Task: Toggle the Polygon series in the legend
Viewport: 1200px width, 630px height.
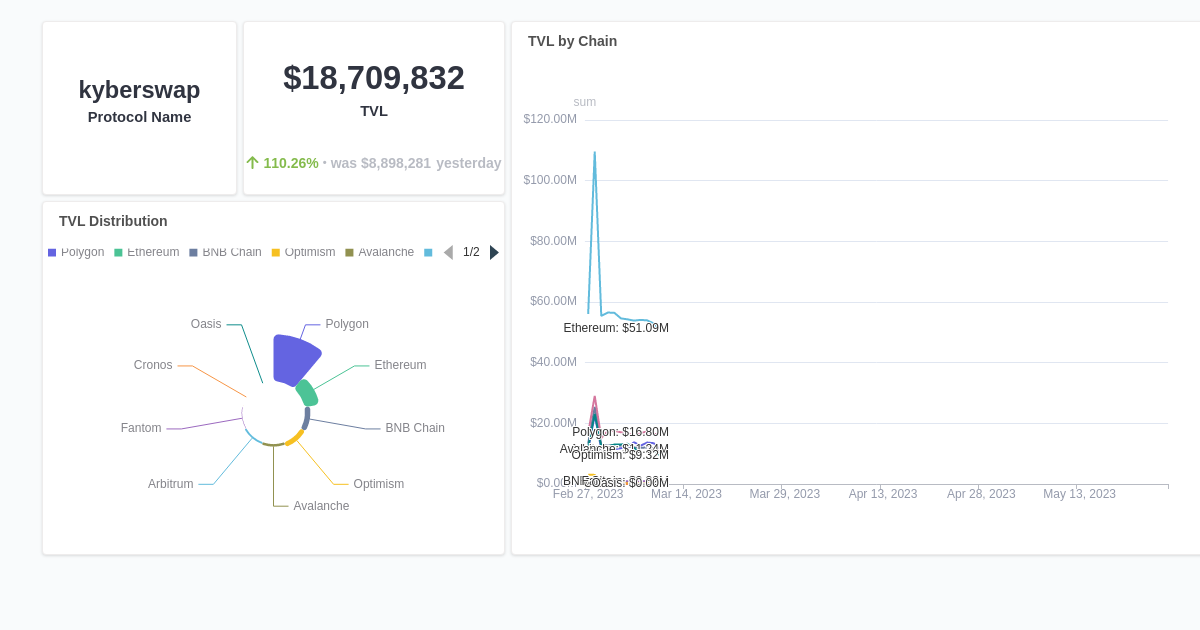Action: (x=84, y=252)
